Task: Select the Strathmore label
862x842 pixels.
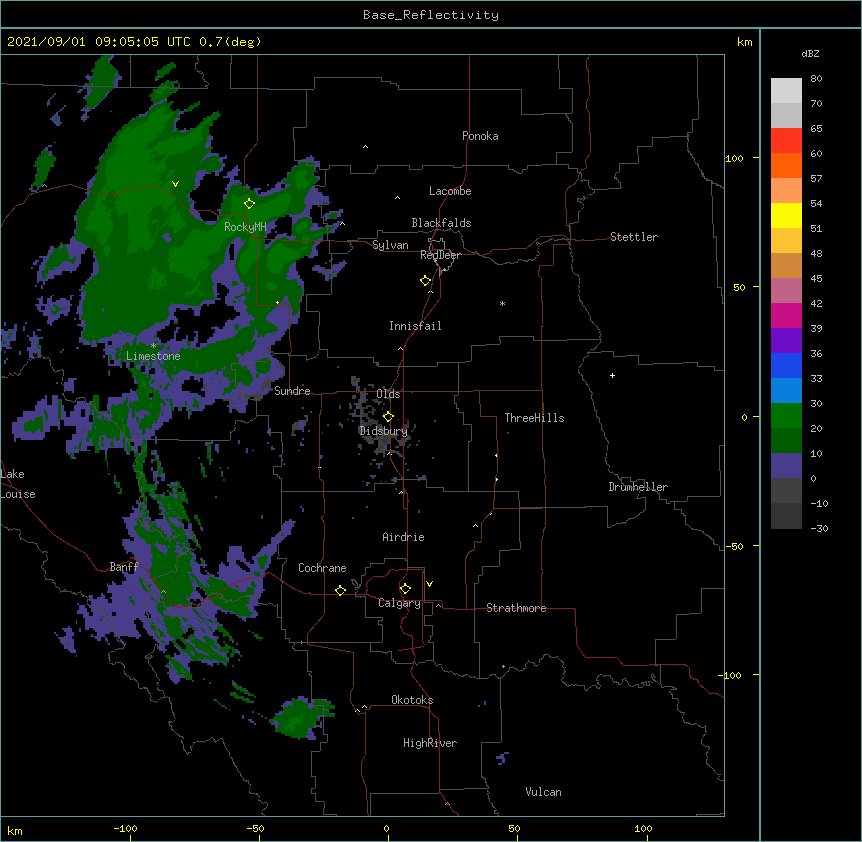Action: click(x=516, y=608)
